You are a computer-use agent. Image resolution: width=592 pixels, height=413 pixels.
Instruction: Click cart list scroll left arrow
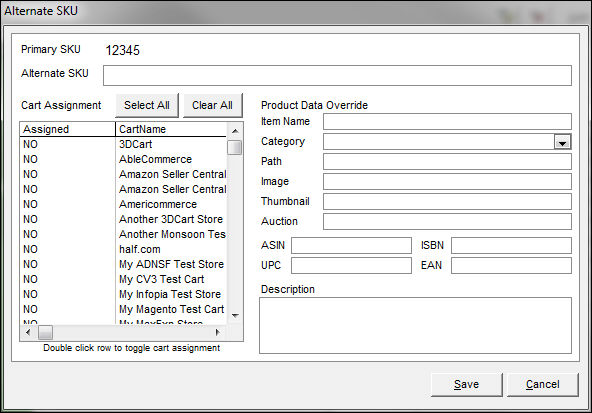(28, 333)
